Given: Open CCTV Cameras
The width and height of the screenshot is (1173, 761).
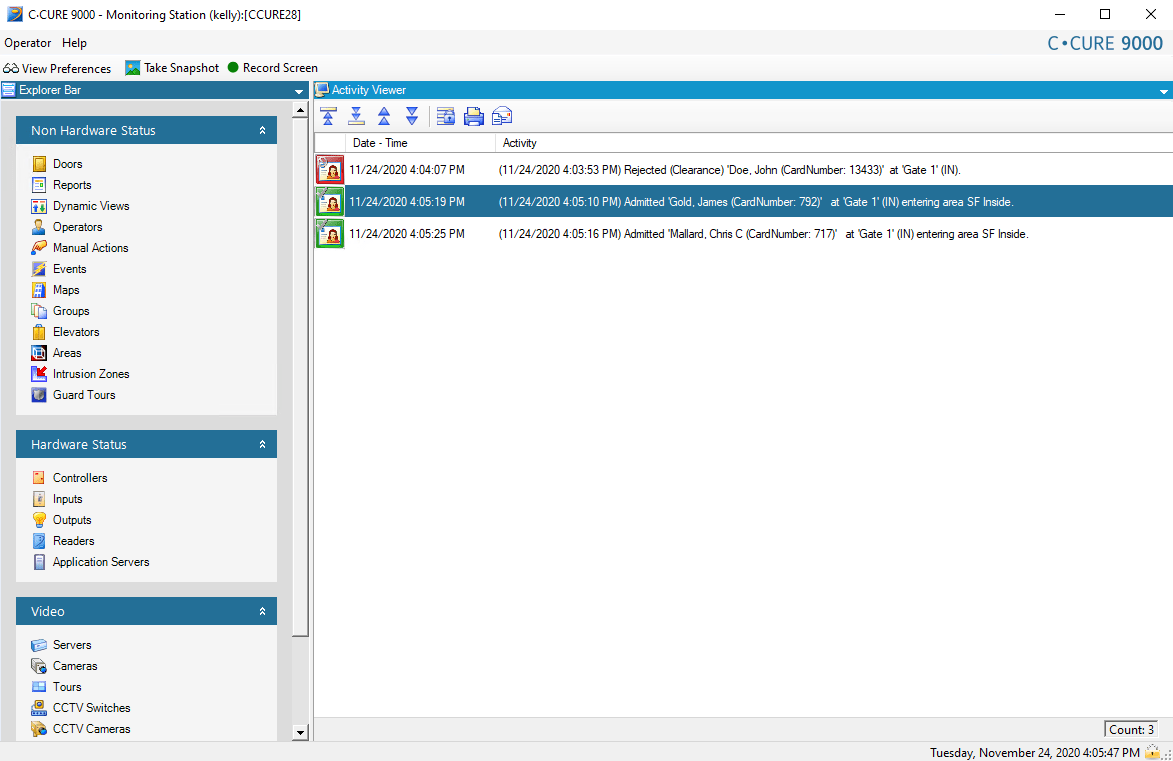Looking at the screenshot, I should 91,728.
